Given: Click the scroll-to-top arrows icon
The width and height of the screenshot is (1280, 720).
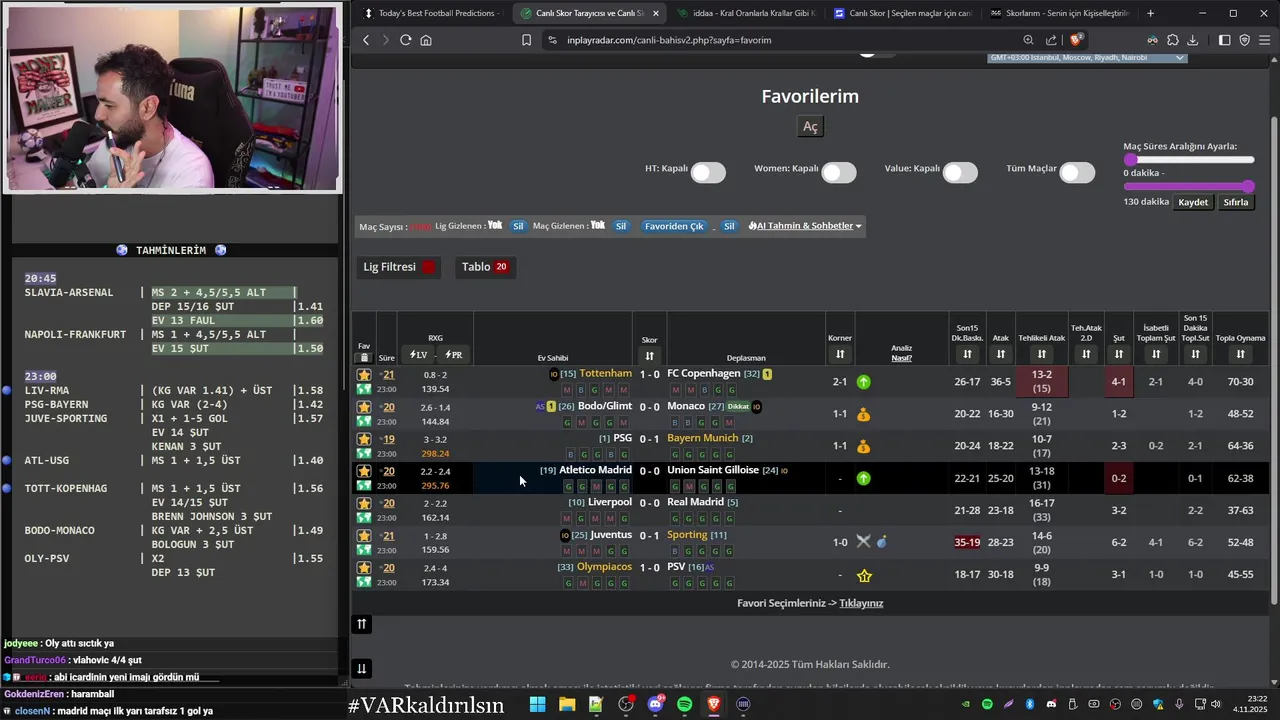Looking at the screenshot, I should tap(362, 624).
